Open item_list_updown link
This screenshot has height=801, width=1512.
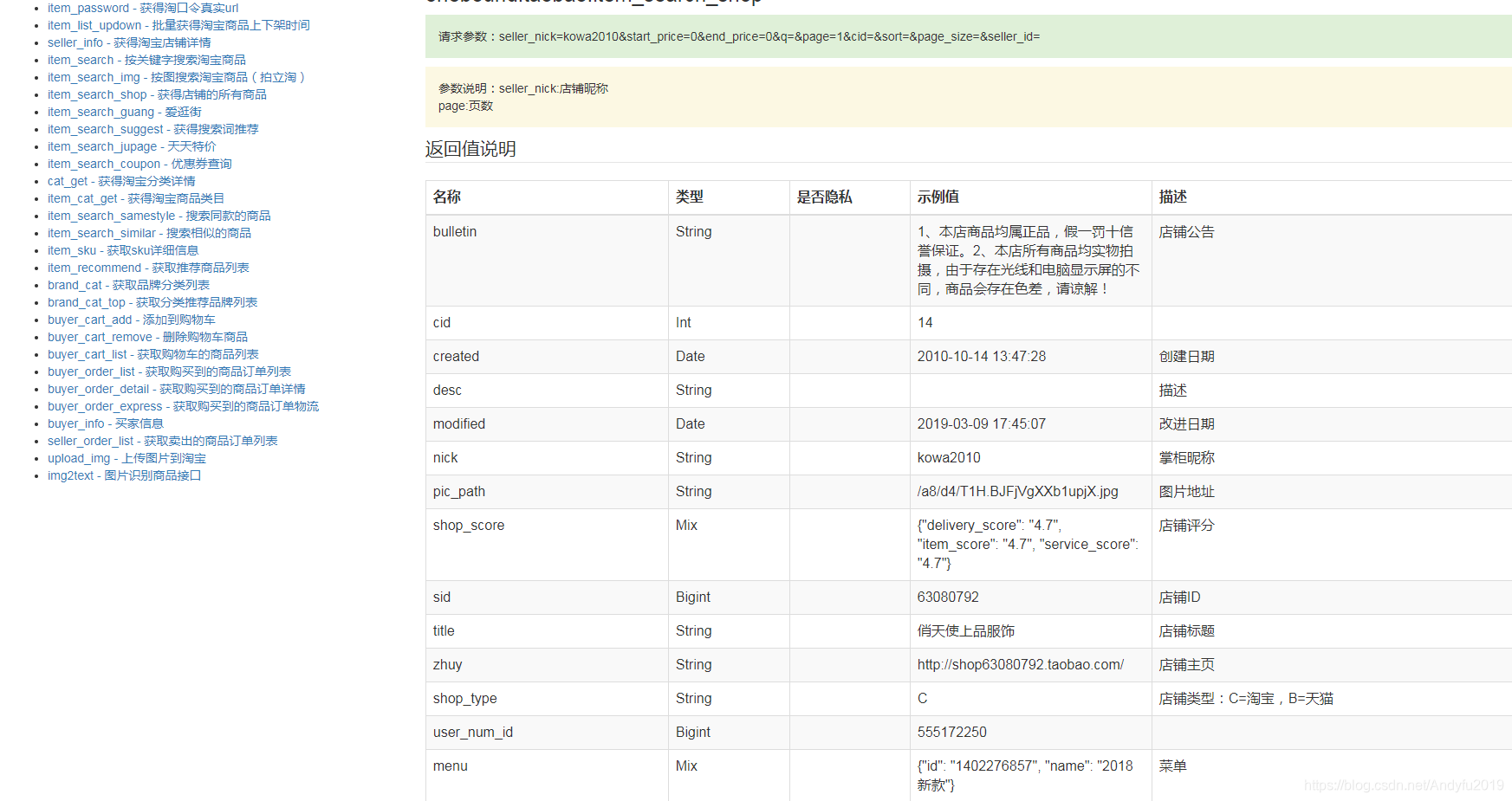pos(178,25)
